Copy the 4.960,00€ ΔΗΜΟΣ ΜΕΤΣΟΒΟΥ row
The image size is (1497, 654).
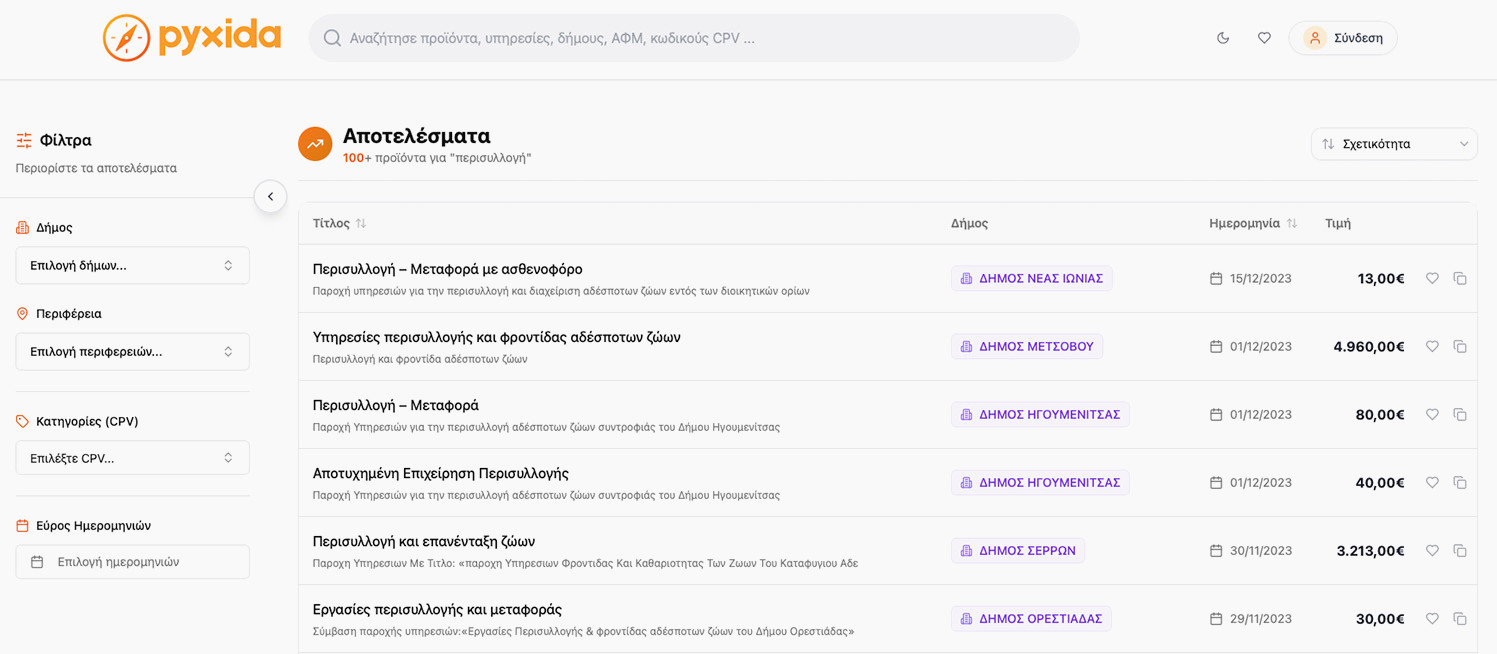1460,347
